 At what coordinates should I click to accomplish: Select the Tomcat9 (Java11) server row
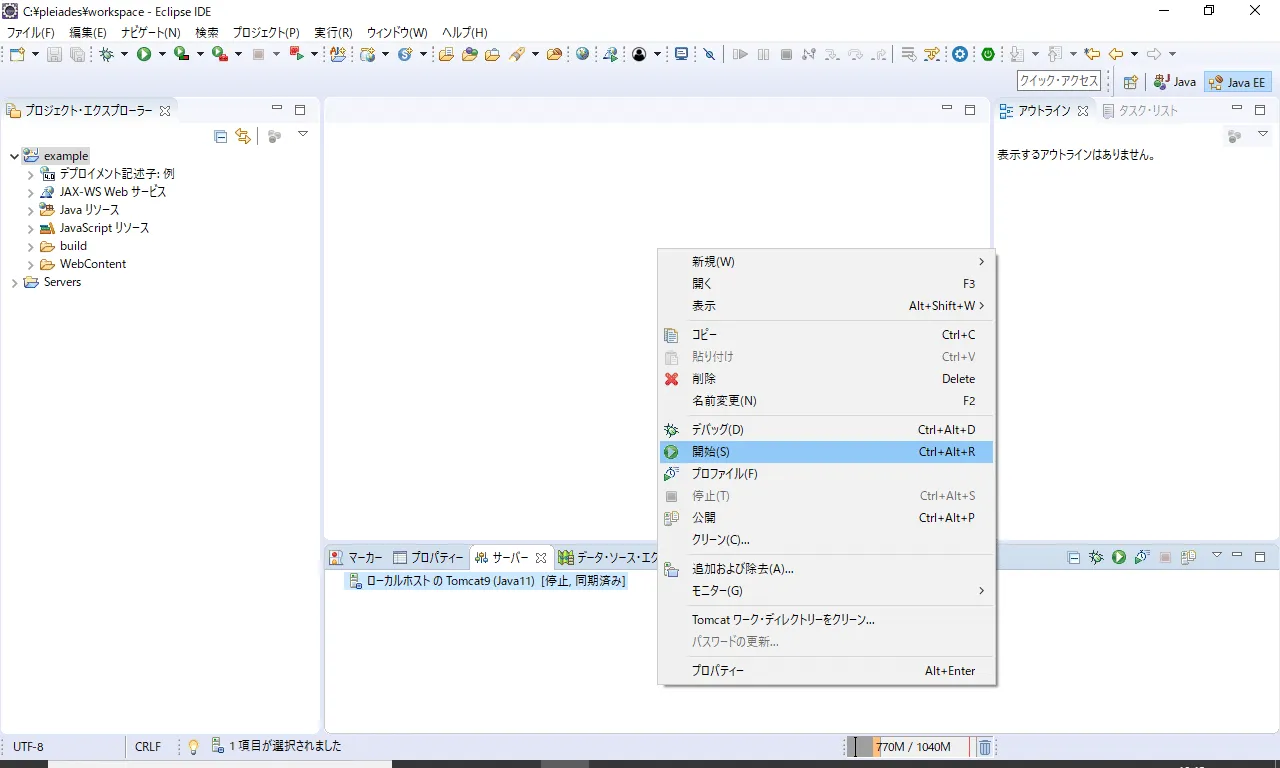pyautogui.click(x=486, y=581)
